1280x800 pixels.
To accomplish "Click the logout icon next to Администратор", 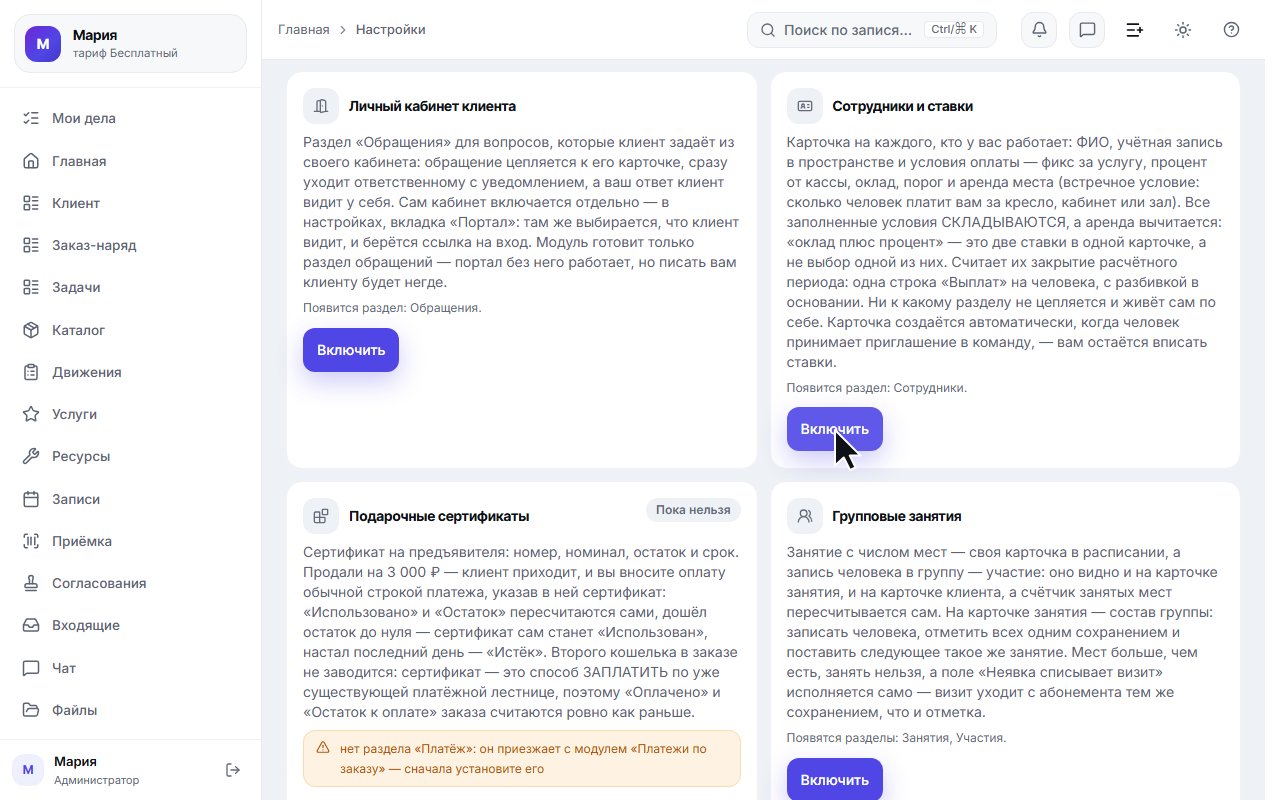I will tap(233, 770).
